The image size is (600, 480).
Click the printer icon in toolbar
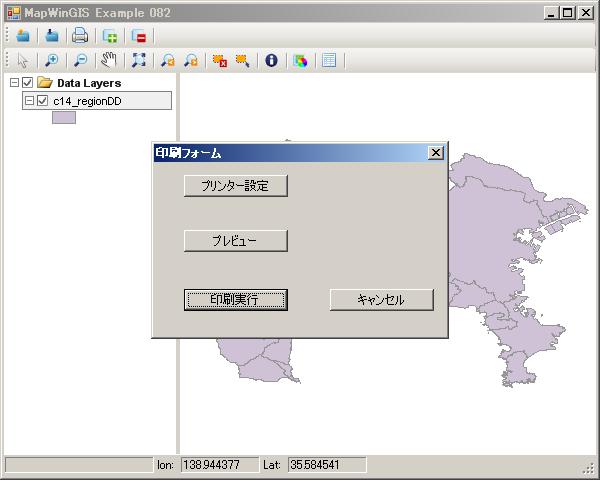click(79, 36)
